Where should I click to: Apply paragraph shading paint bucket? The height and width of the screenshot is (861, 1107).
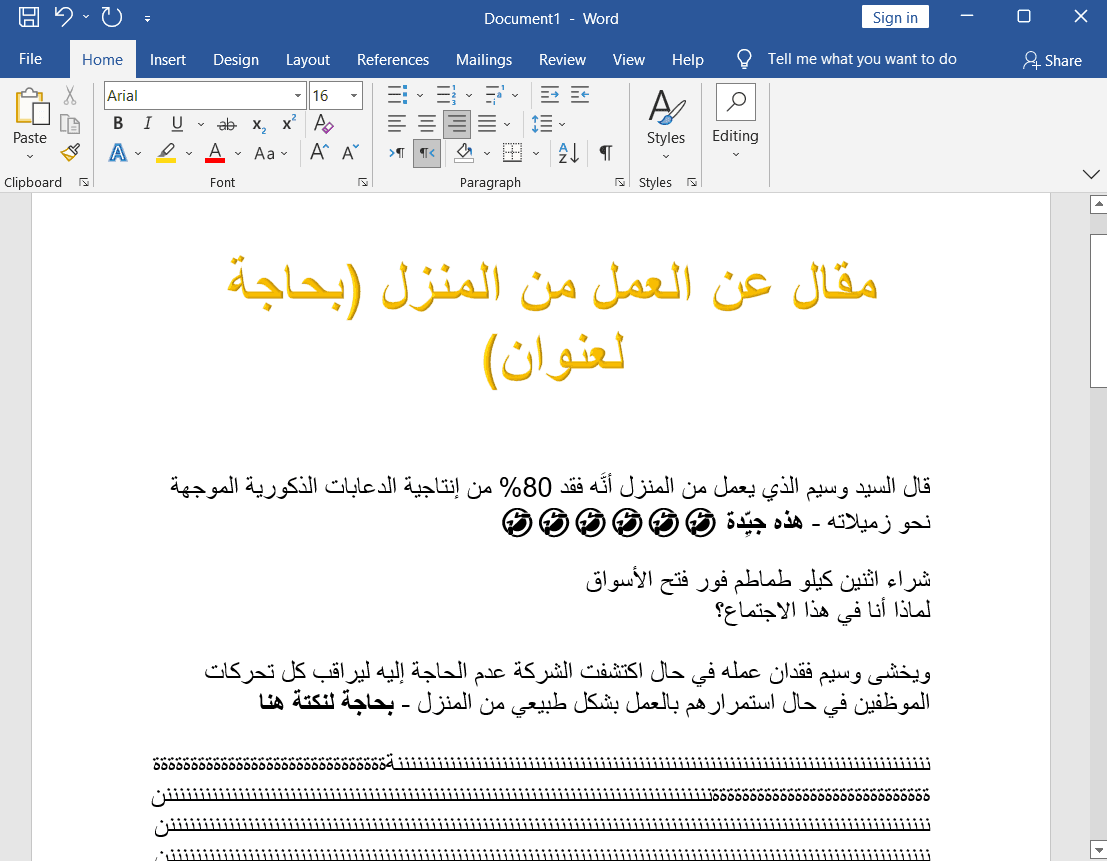[464, 152]
